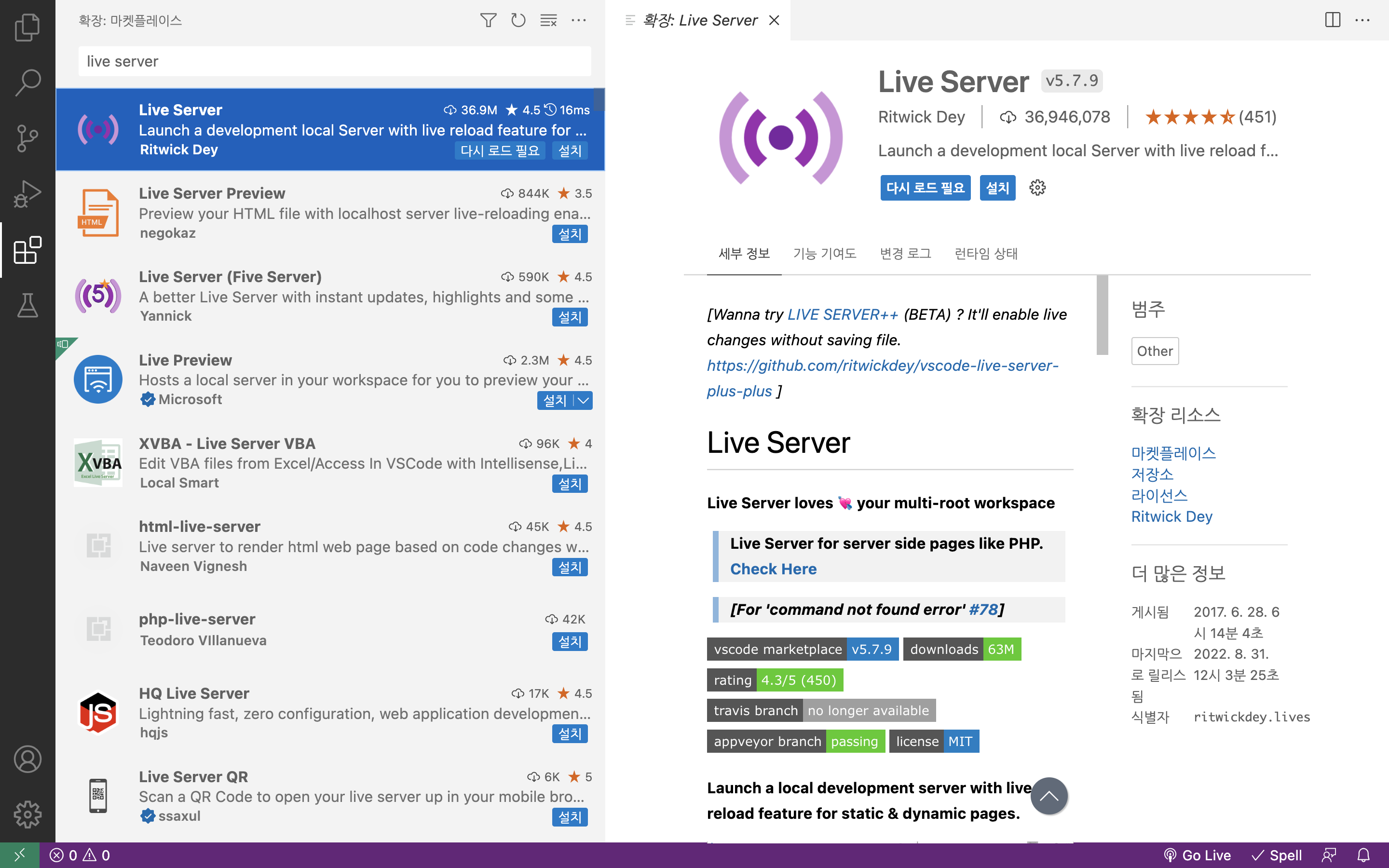The image size is (1389, 868).
Task: Select the XVBA extension icon
Action: 98,463
